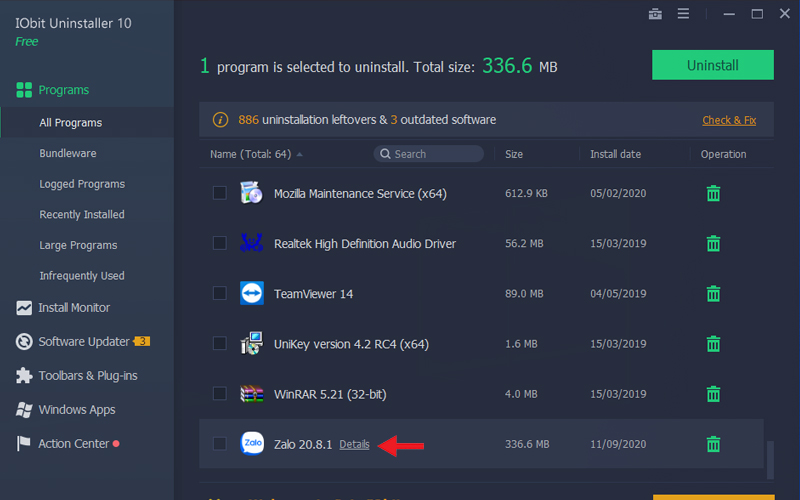Check the TeamViewer 14 checkbox
This screenshot has width=800, height=500.
tap(219, 293)
